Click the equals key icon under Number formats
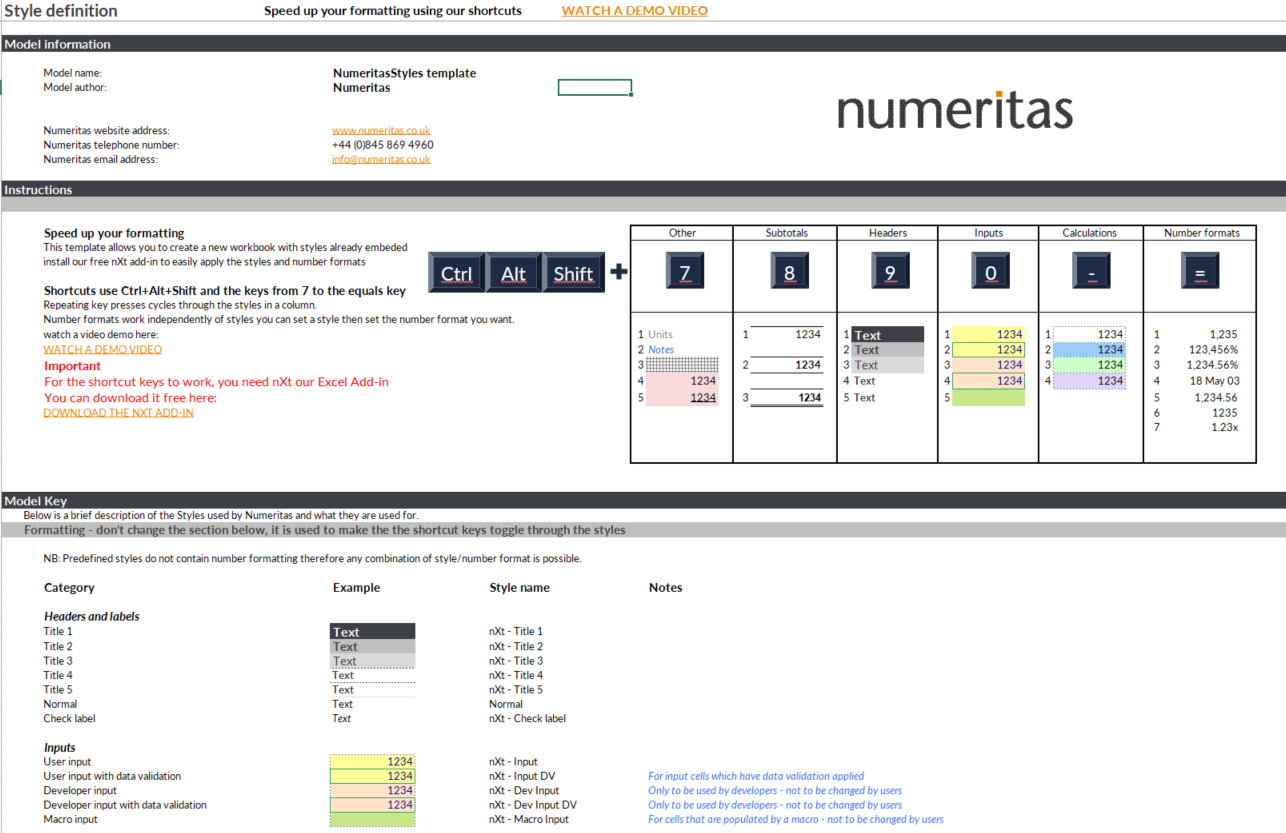This screenshot has width=1286, height=833. click(x=1200, y=270)
